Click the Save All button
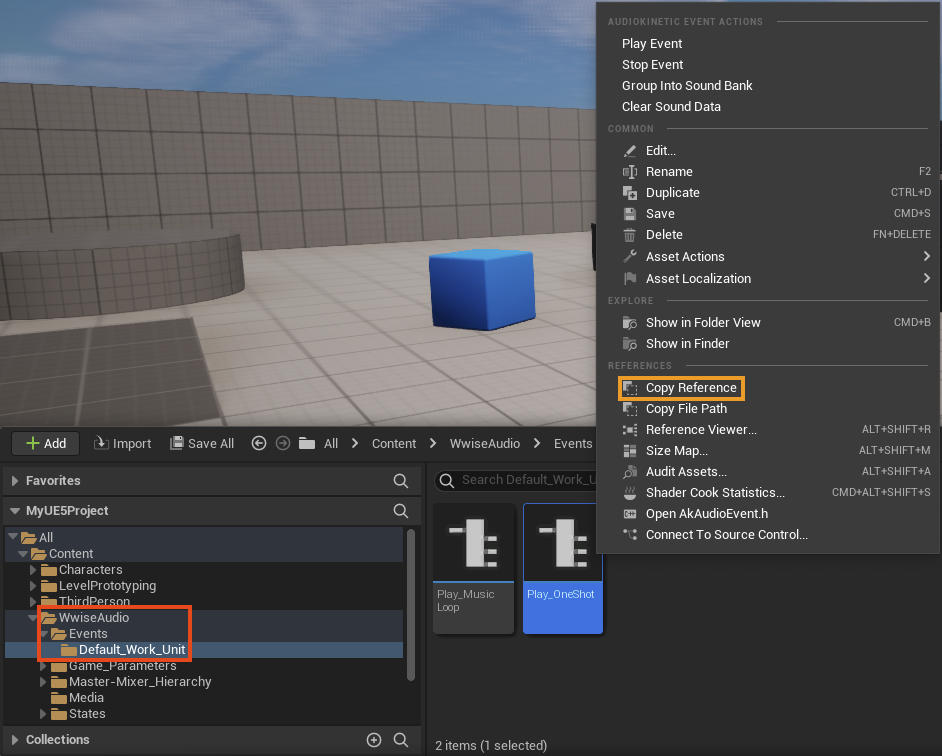942x756 pixels. (x=202, y=444)
